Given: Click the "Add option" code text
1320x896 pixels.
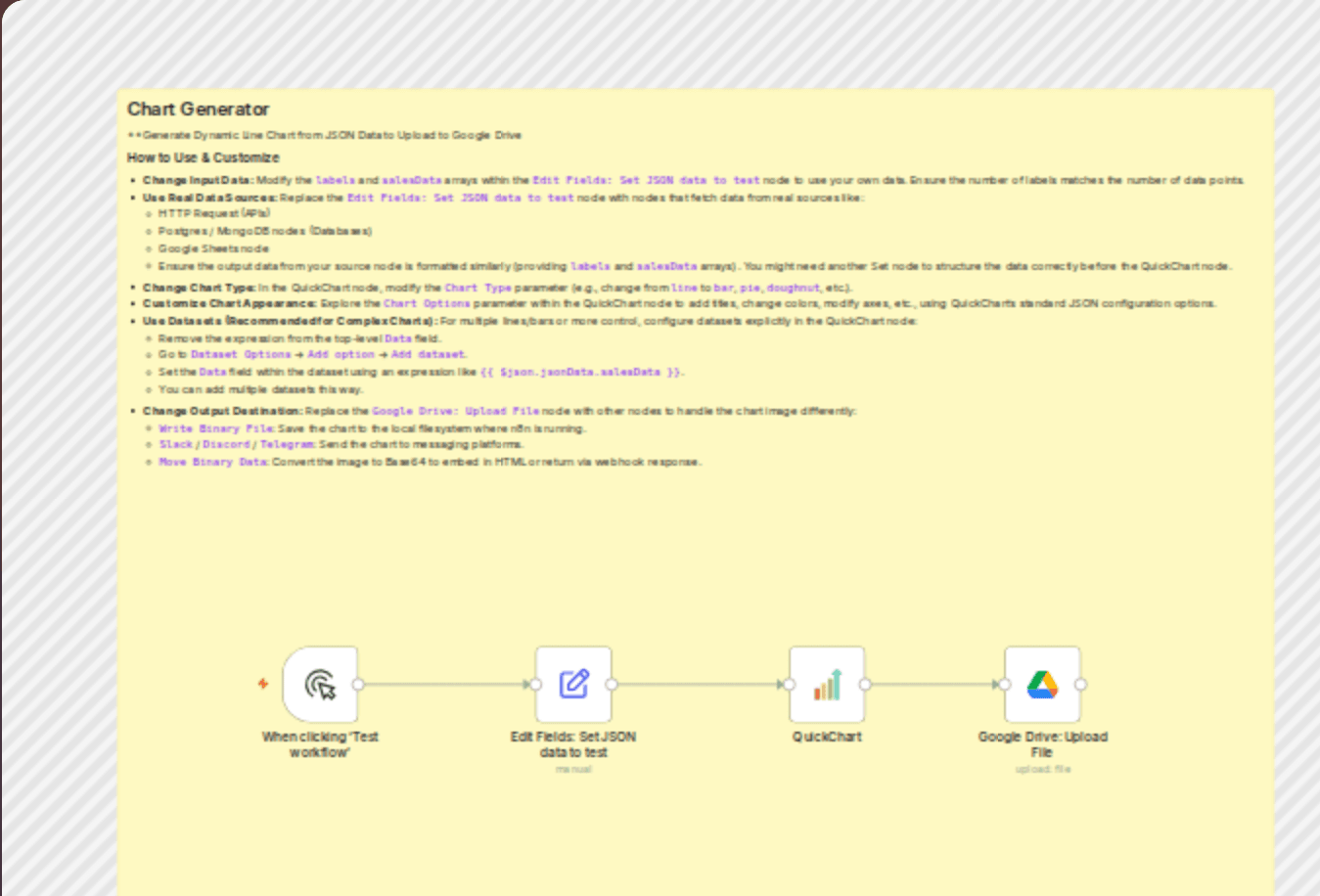Looking at the screenshot, I should [x=341, y=354].
